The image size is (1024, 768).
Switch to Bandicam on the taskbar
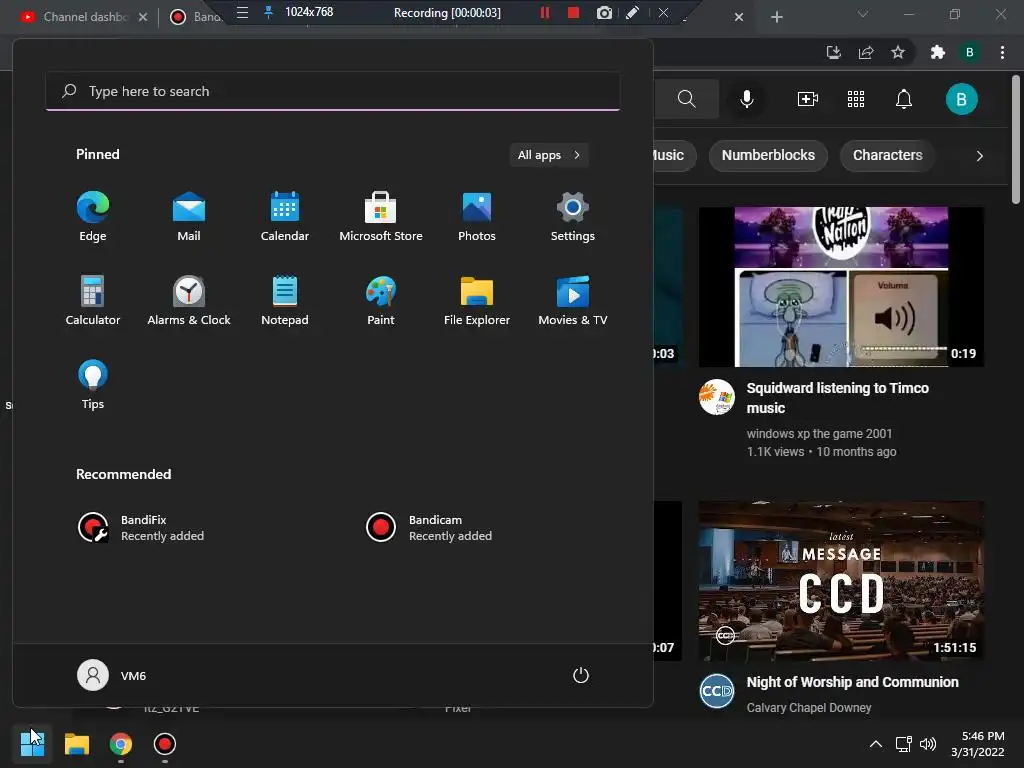pos(165,744)
